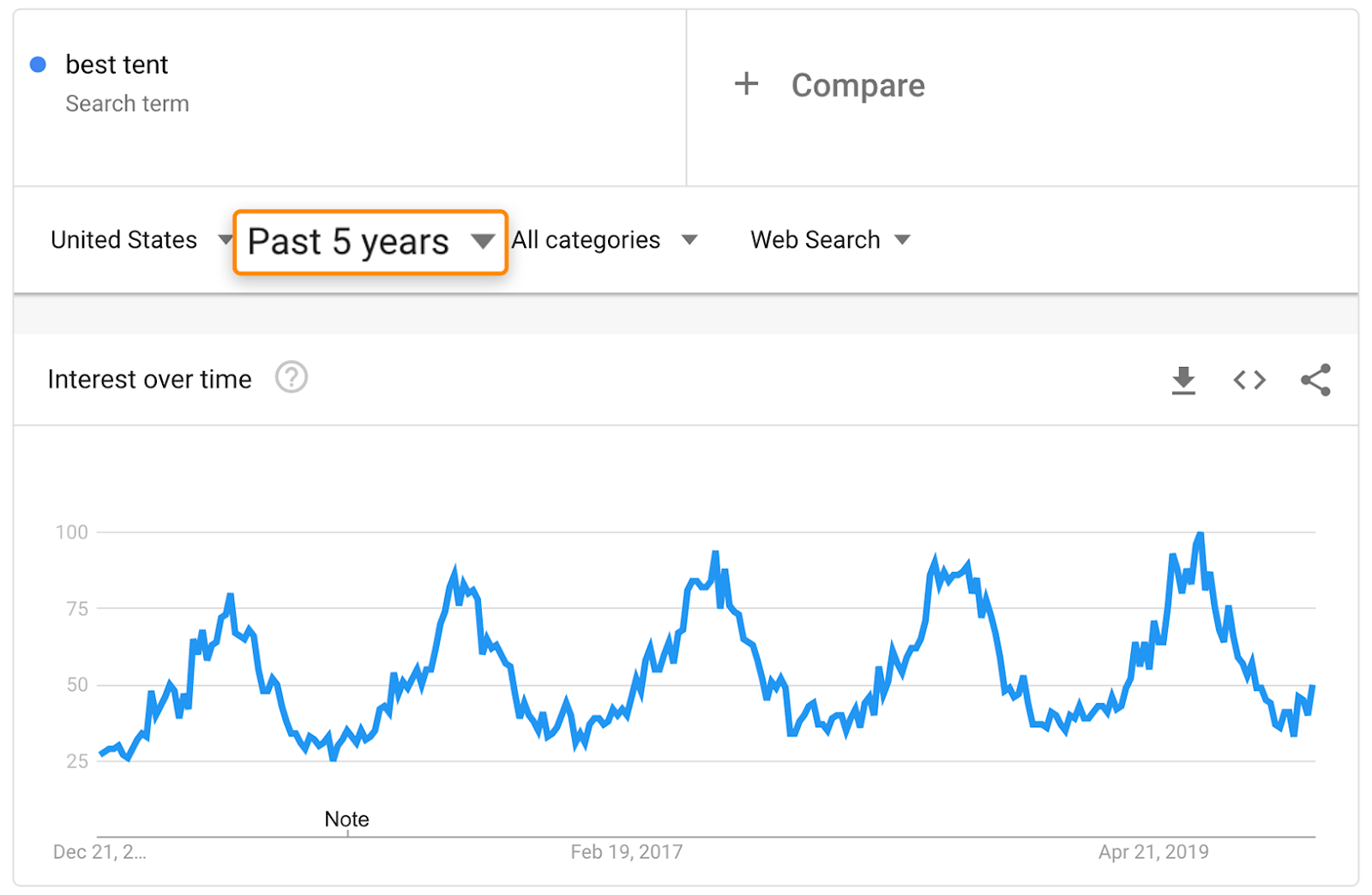
Task: Expand the Web Search type dropdown
Action: coord(829,240)
